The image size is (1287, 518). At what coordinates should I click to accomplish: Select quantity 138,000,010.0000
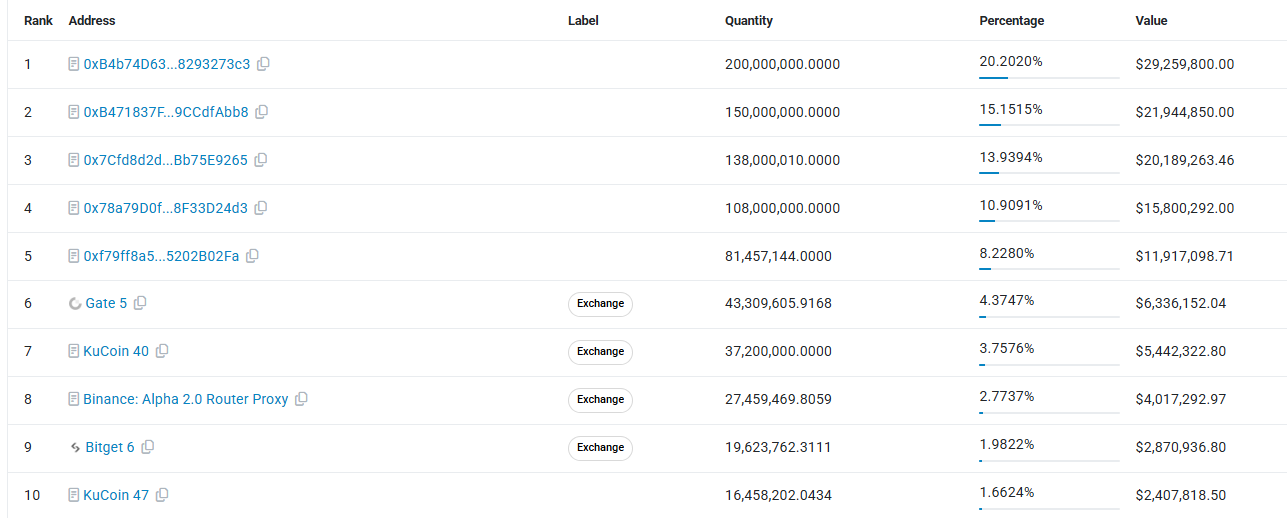point(782,160)
